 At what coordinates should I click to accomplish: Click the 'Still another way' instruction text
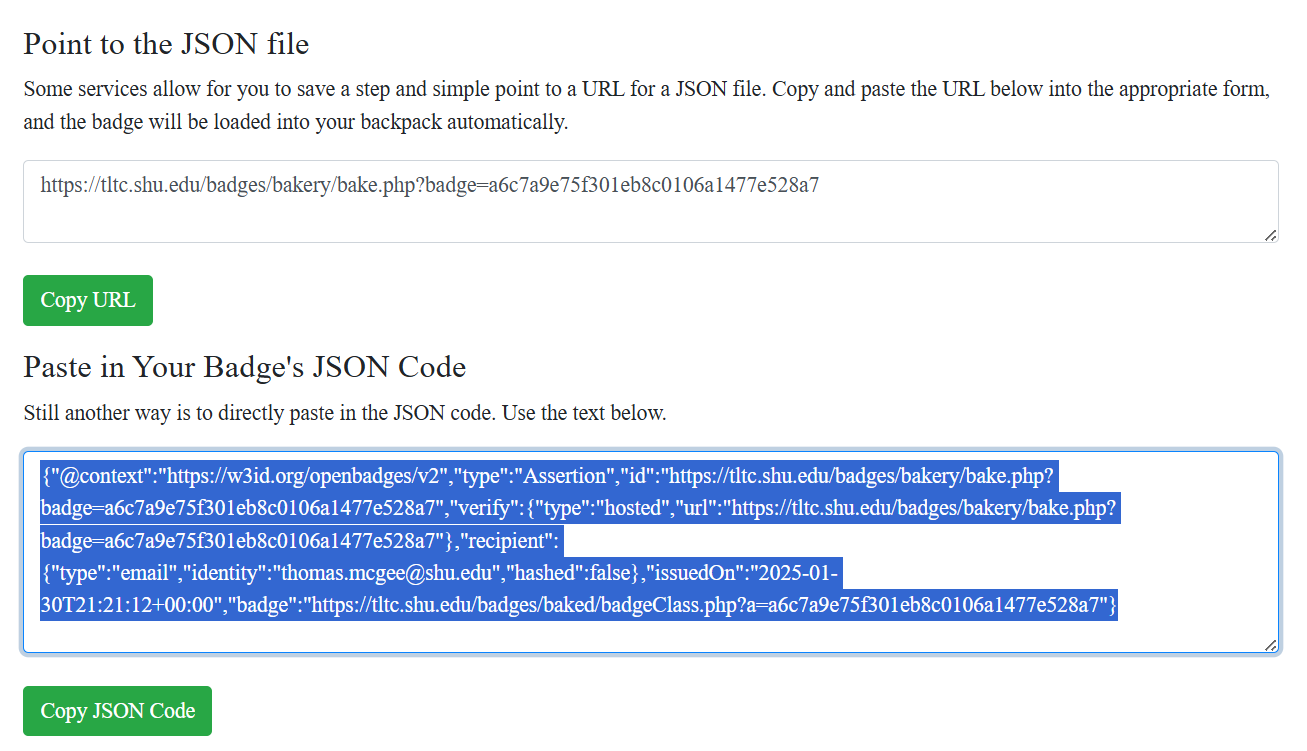pos(345,412)
